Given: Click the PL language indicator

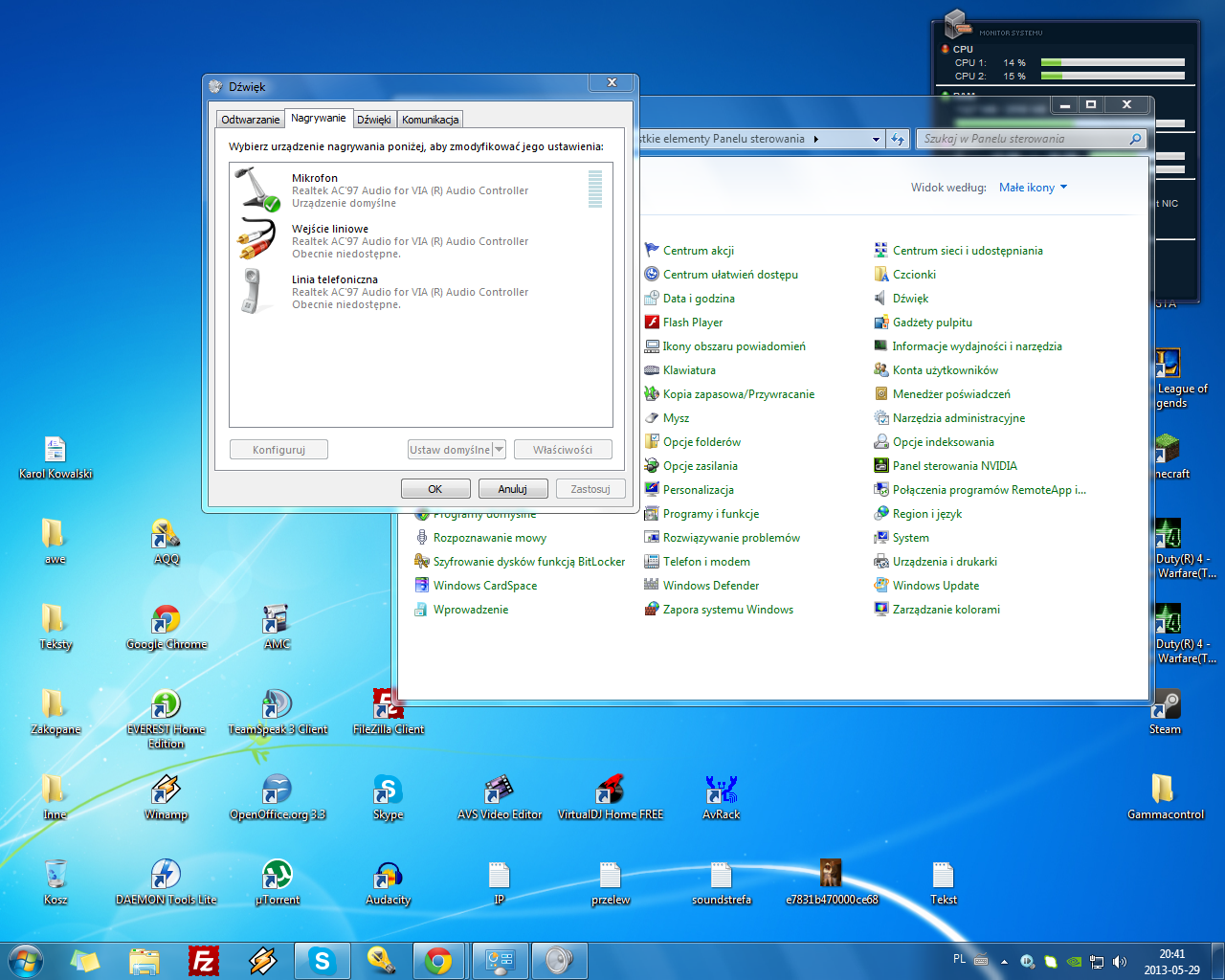Looking at the screenshot, I should (960, 959).
